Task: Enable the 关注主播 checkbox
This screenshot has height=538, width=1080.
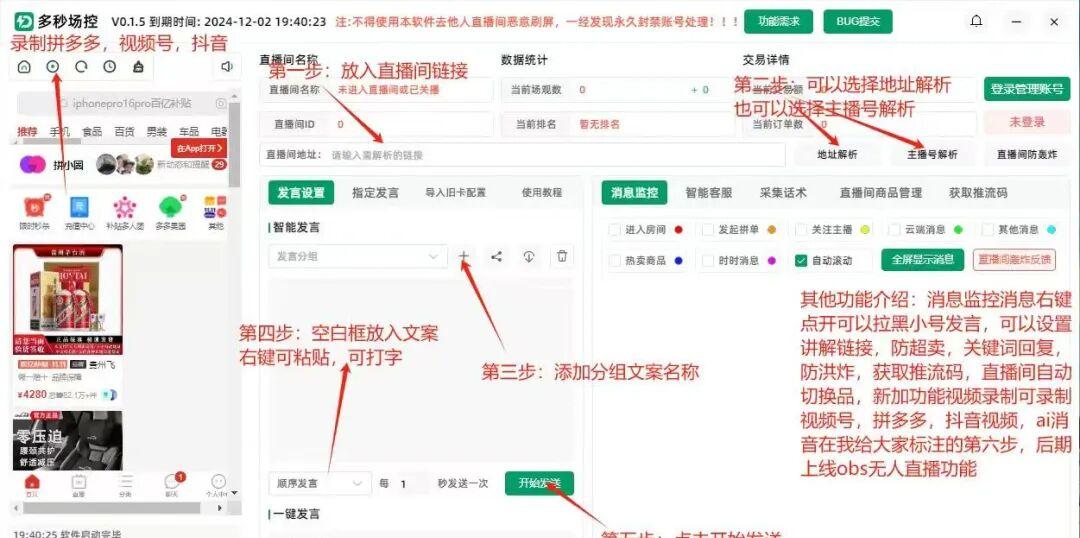Action: coord(800,229)
